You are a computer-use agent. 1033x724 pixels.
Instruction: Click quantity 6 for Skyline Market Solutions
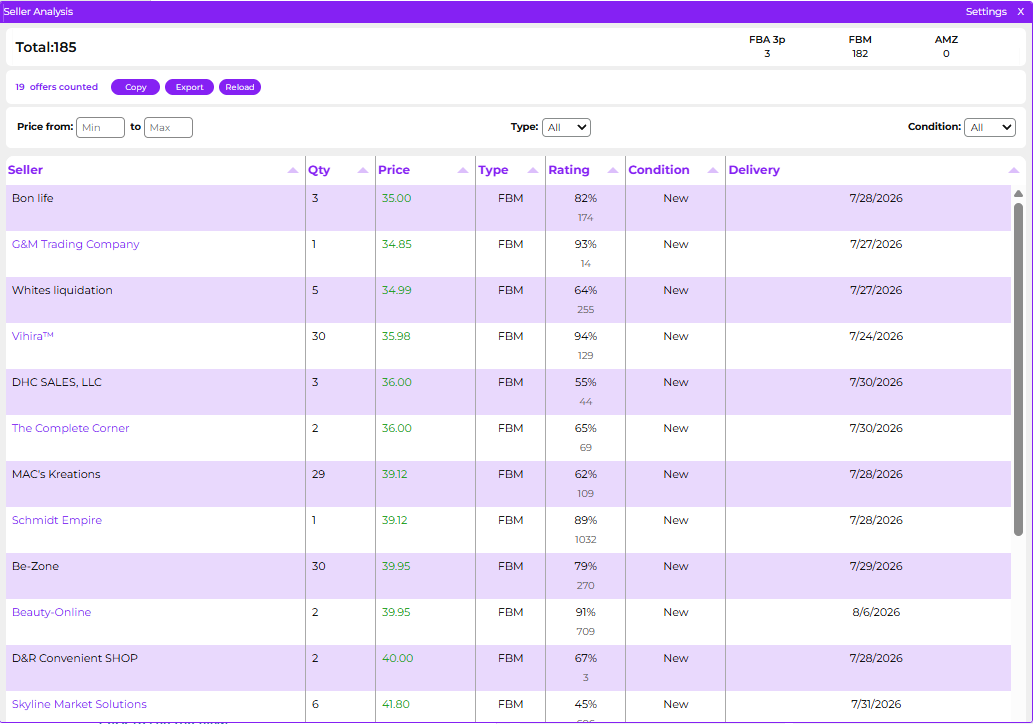[x=315, y=704]
